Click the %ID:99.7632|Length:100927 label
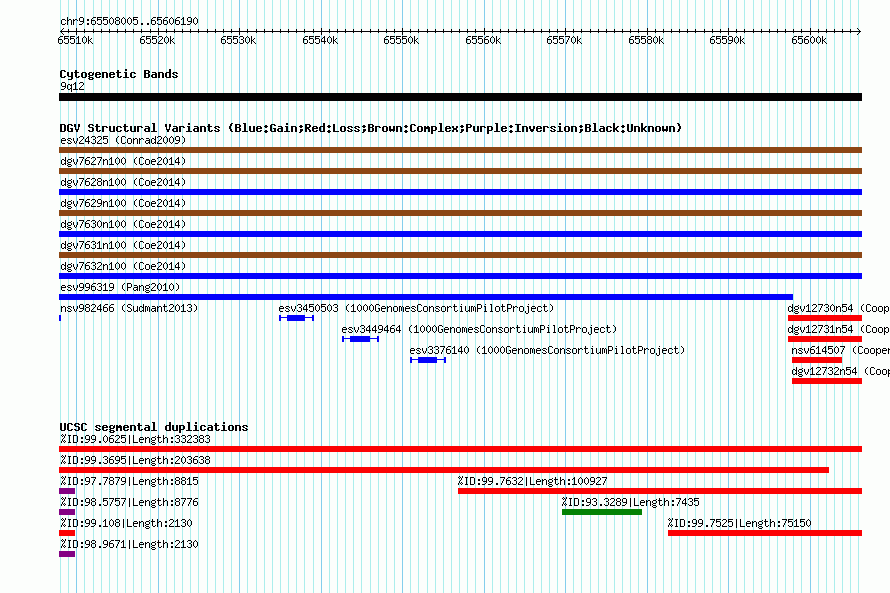The width and height of the screenshot is (890, 593). click(532, 481)
